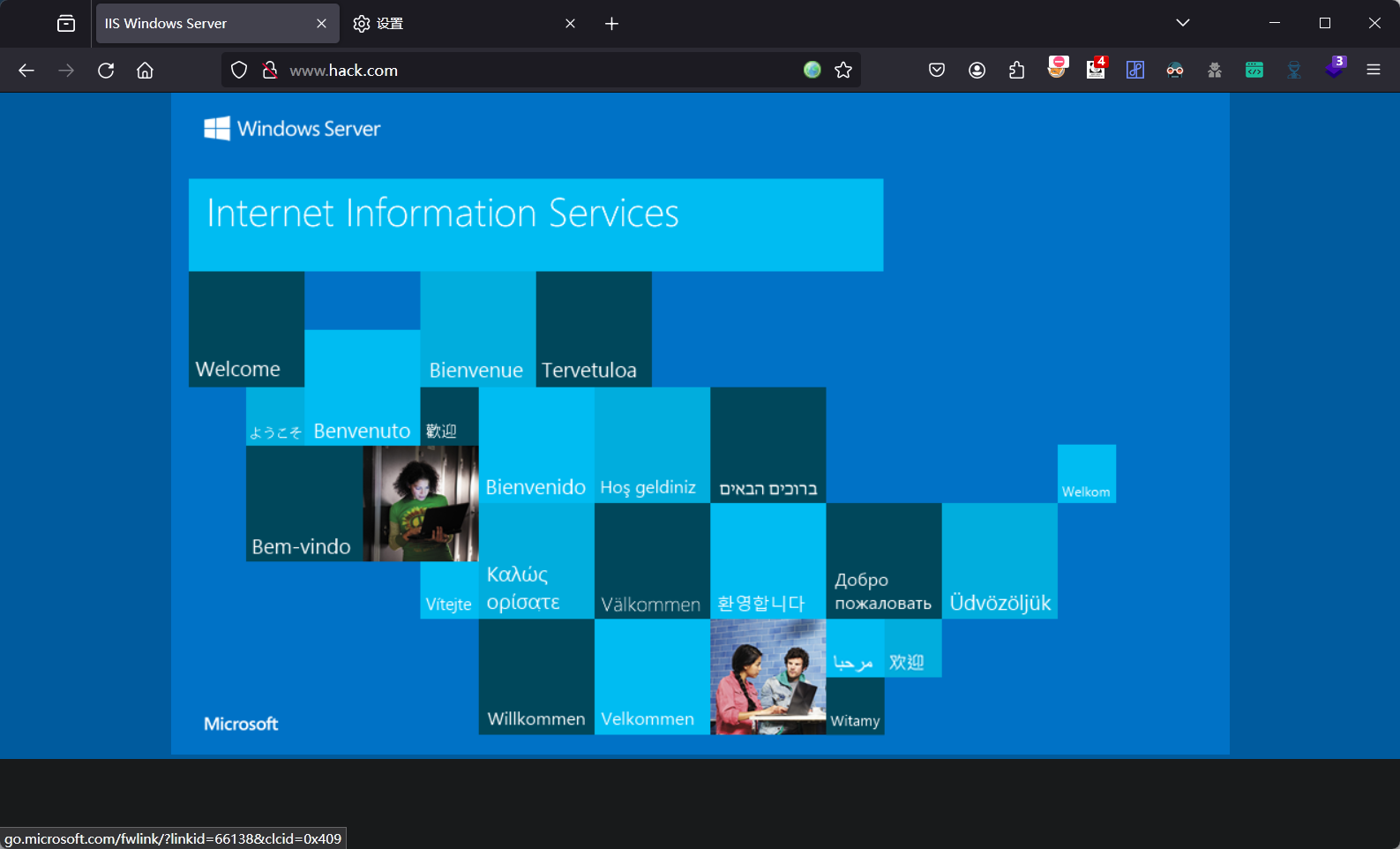Screen dimensions: 1400x849
Task: Open the Firefox hamburger application menu
Action: 1374,71
